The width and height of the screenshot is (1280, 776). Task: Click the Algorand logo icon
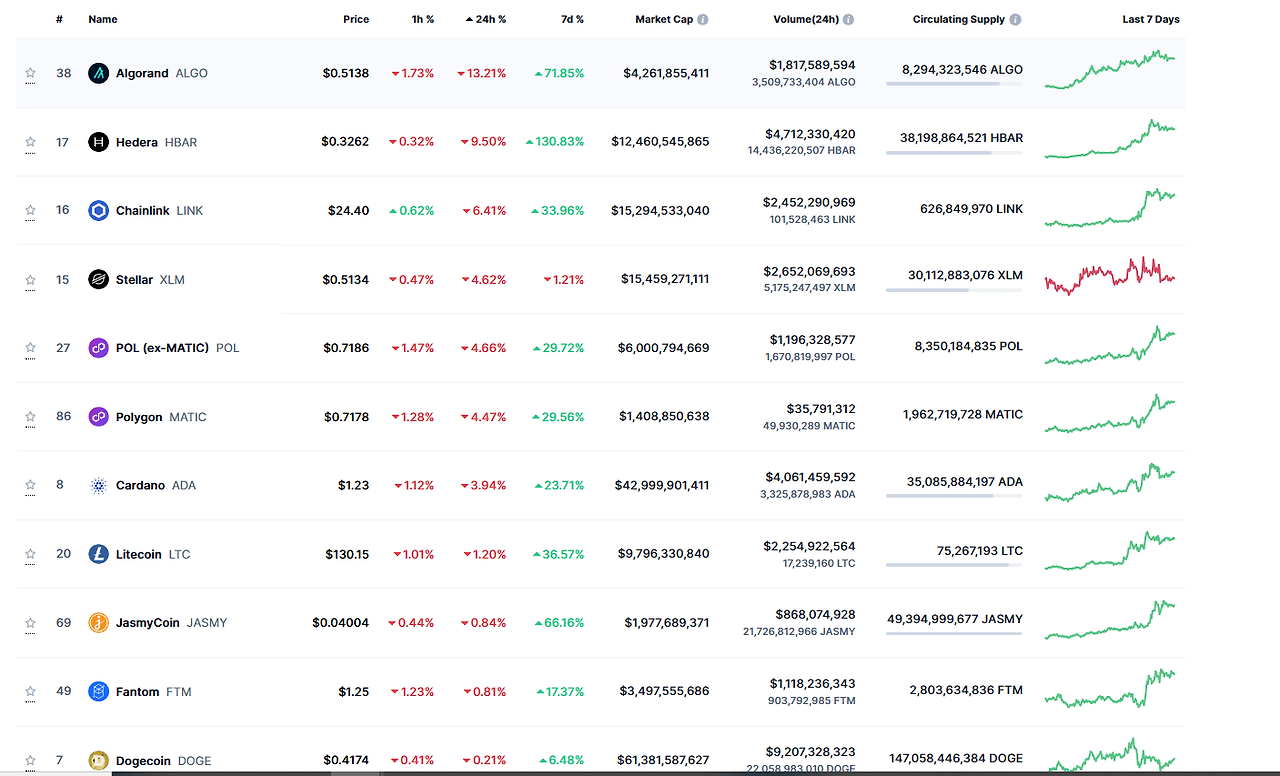98,73
